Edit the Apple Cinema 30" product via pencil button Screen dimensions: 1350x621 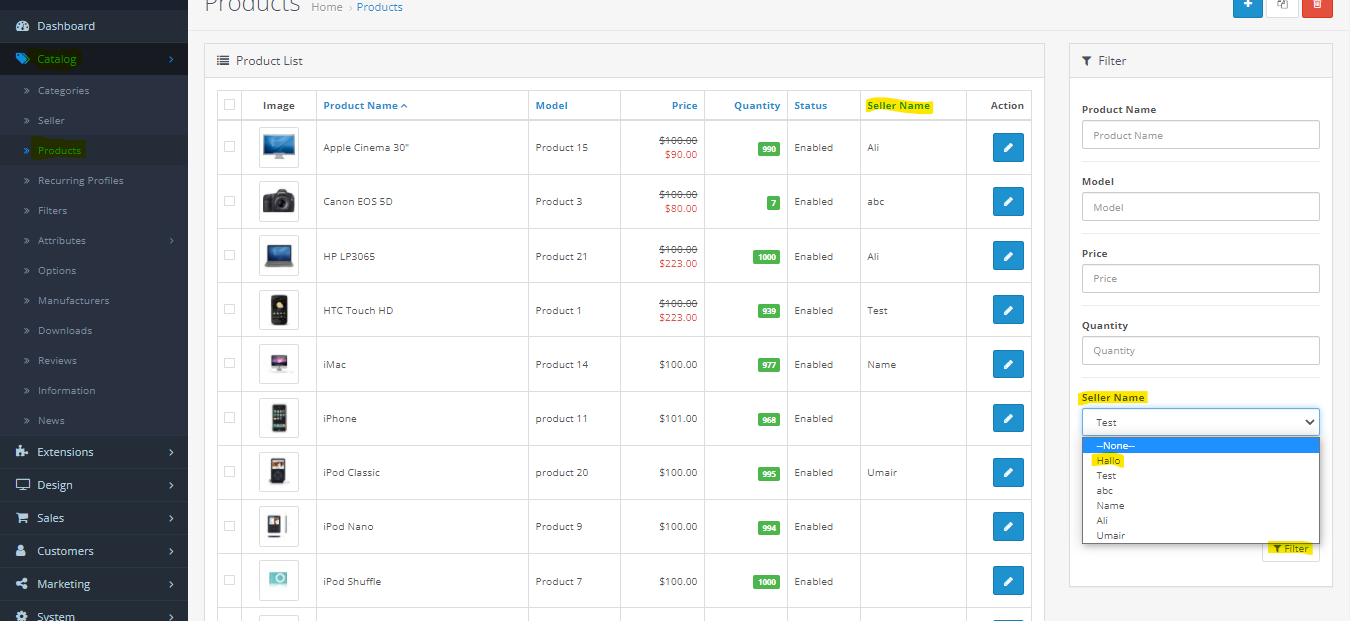(1008, 148)
